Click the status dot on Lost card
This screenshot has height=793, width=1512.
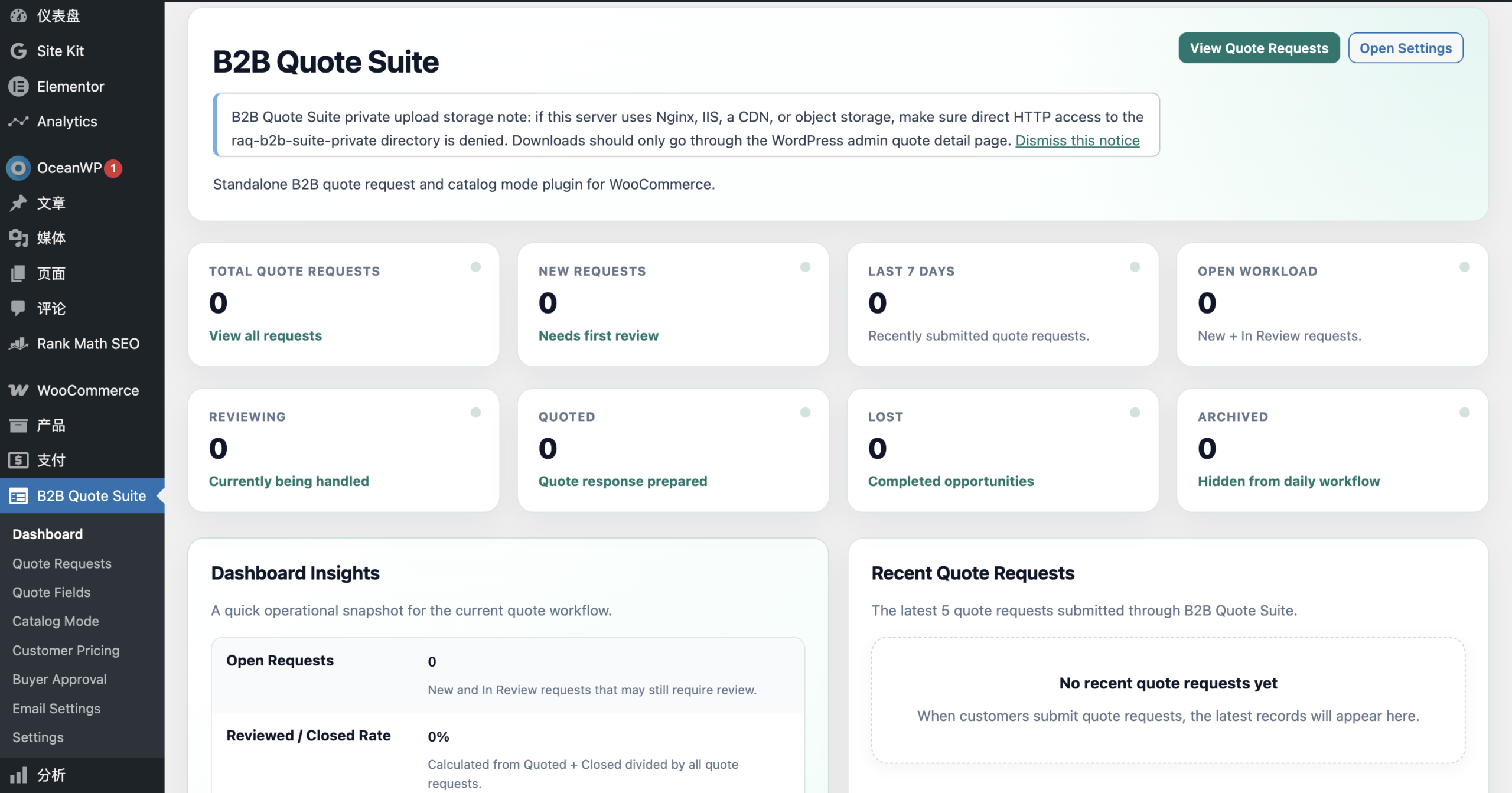pyautogui.click(x=1135, y=412)
